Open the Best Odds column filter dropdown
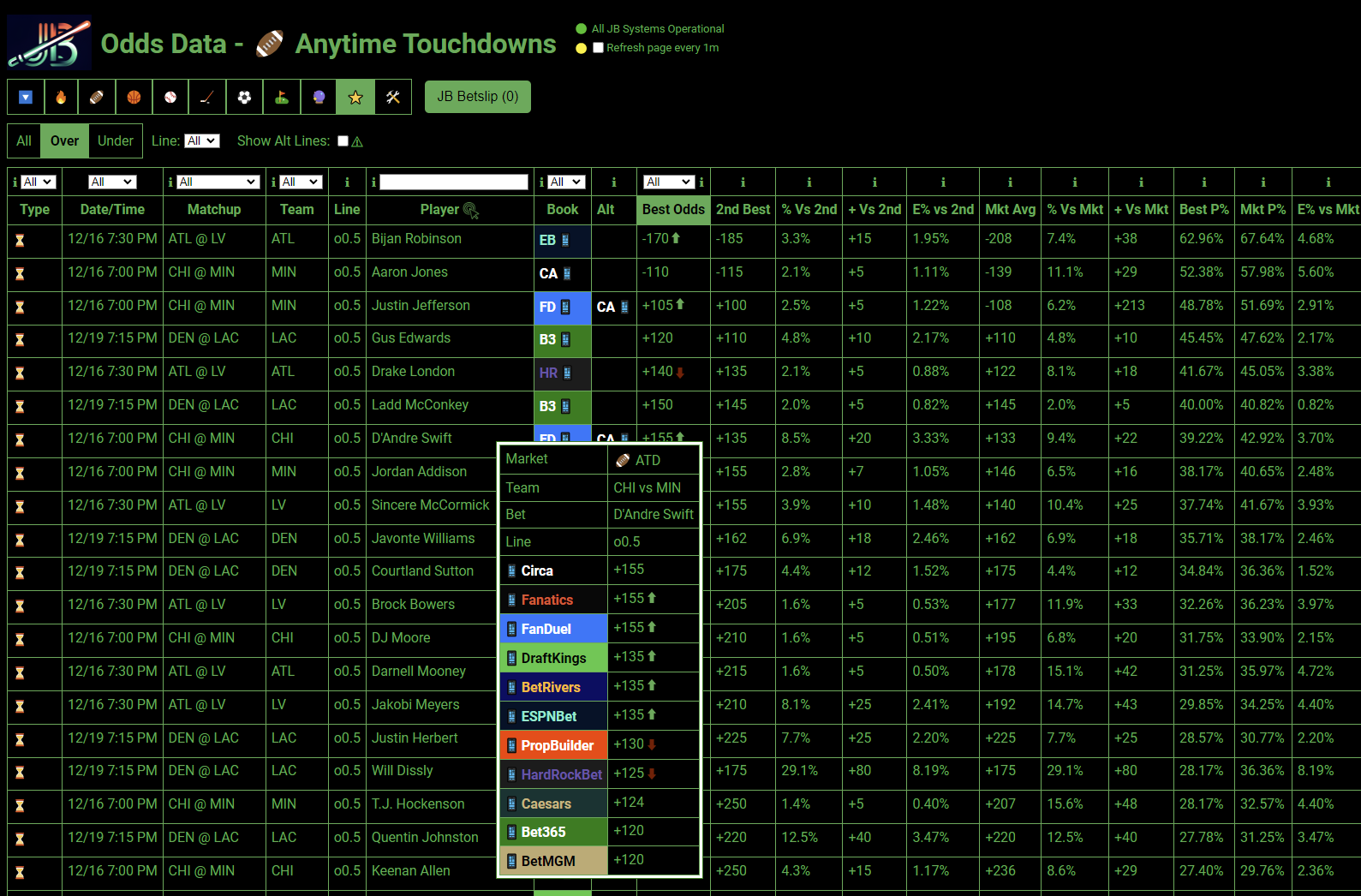The image size is (1361, 896). point(669,182)
